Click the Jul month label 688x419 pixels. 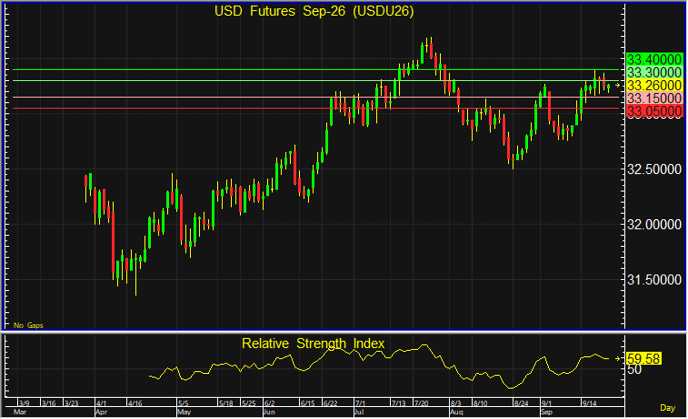(x=359, y=412)
